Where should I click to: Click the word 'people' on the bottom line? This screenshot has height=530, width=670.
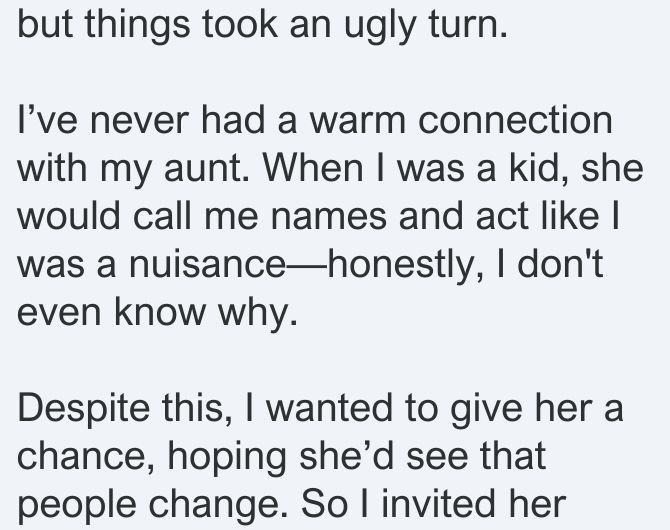(x=76, y=506)
